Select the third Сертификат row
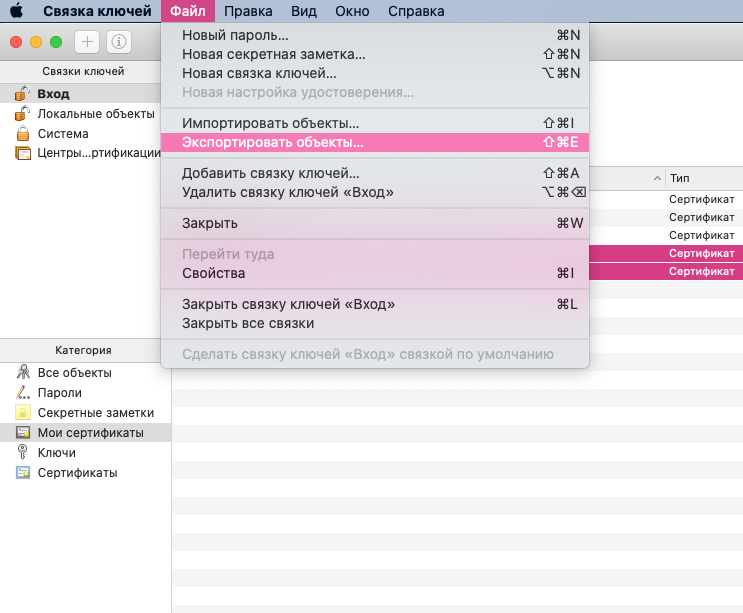 tap(666, 235)
